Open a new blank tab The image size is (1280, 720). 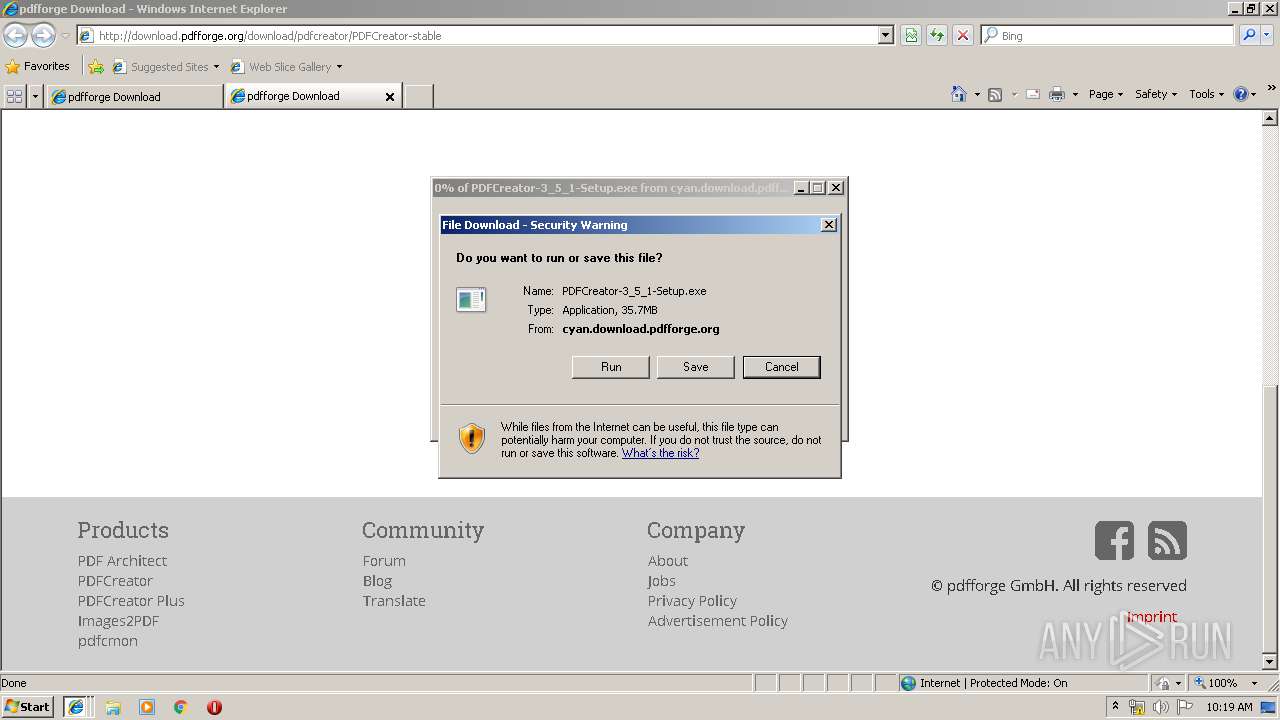pos(418,96)
